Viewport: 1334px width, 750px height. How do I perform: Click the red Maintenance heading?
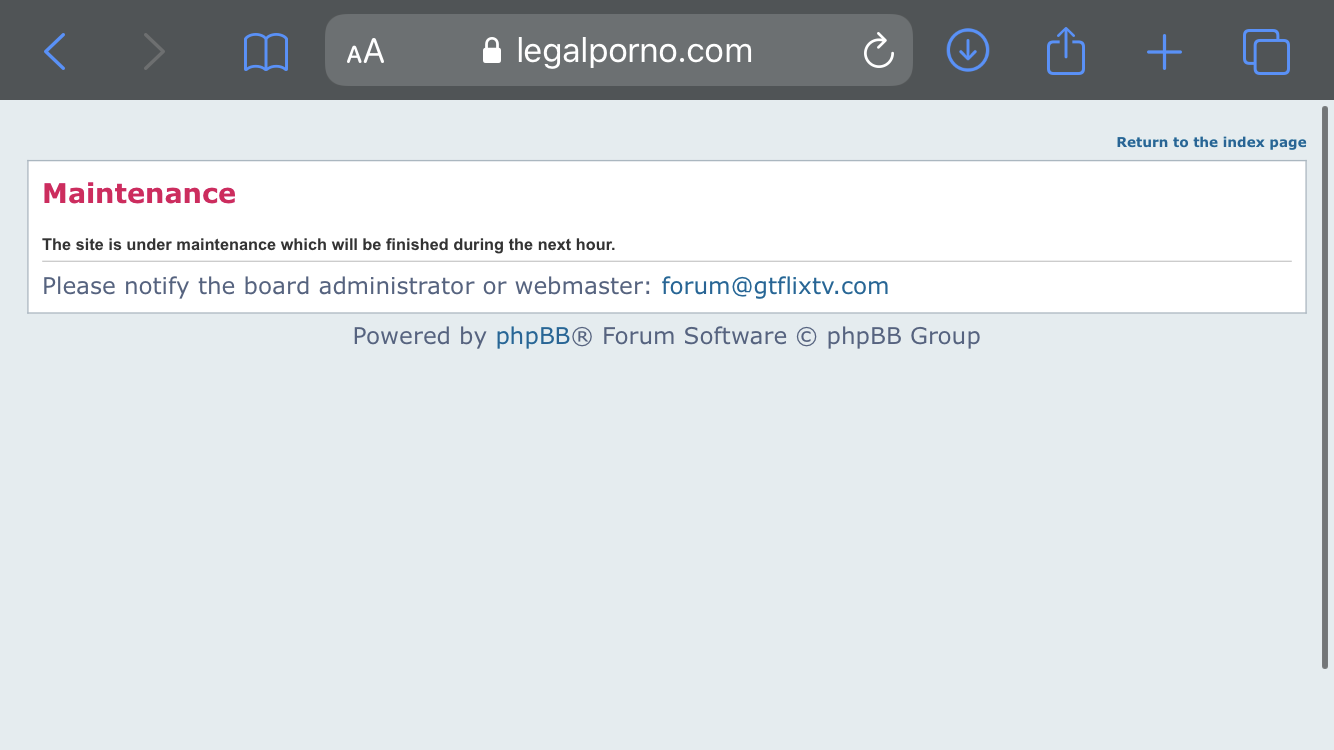tap(139, 193)
